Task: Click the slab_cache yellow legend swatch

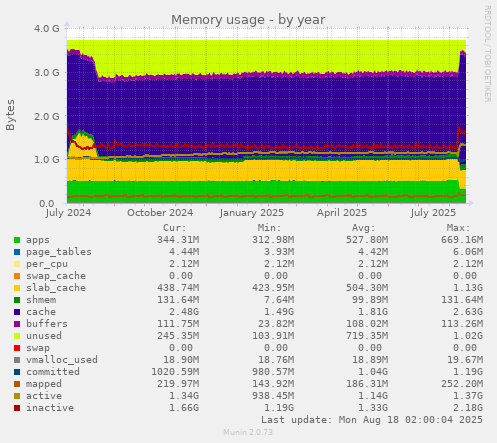Action: (17, 288)
